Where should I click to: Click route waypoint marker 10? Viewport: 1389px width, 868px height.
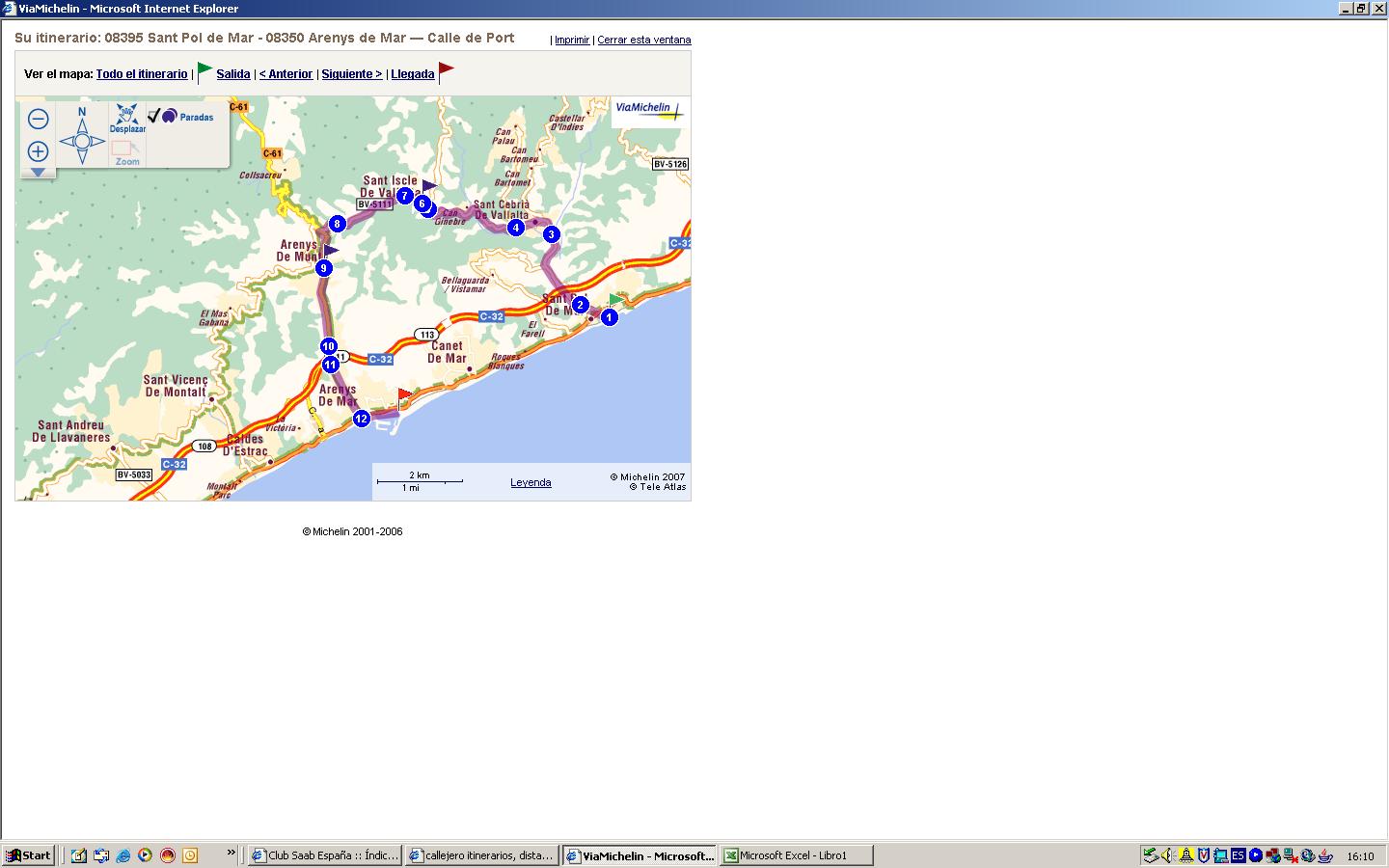point(329,346)
